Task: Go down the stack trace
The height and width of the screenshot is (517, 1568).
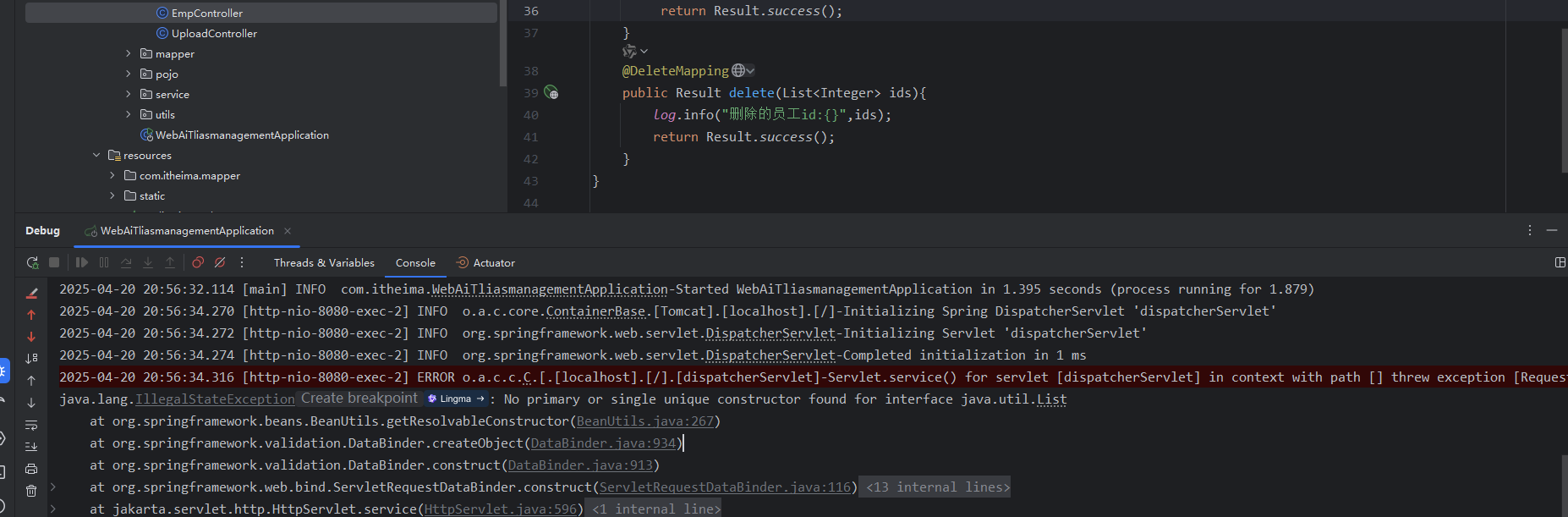Action: coord(31,403)
